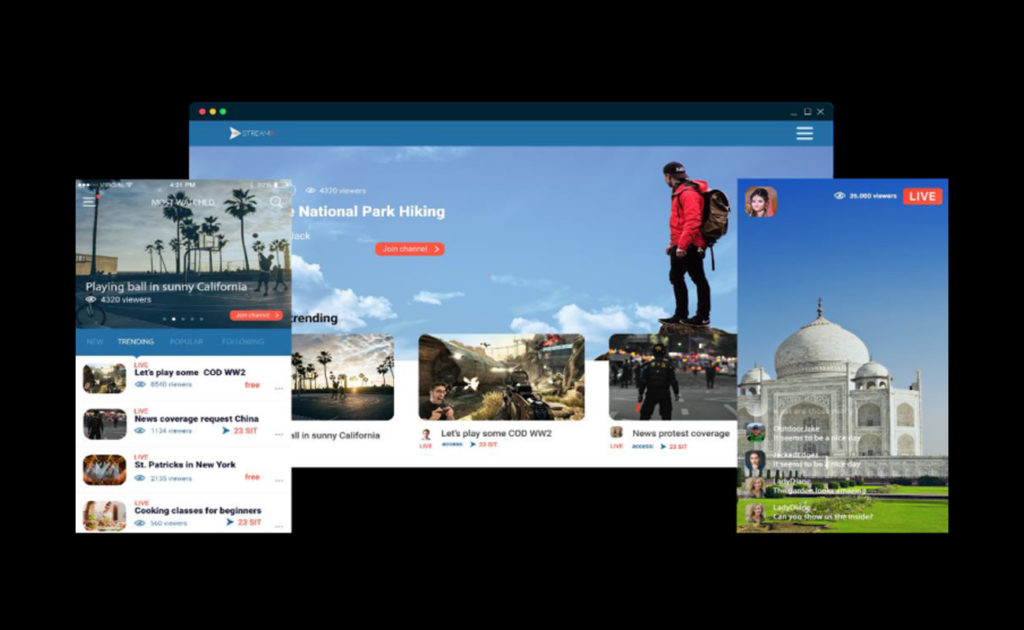
Task: Click the eye icon beside 35.000 viewers
Action: (x=840, y=196)
